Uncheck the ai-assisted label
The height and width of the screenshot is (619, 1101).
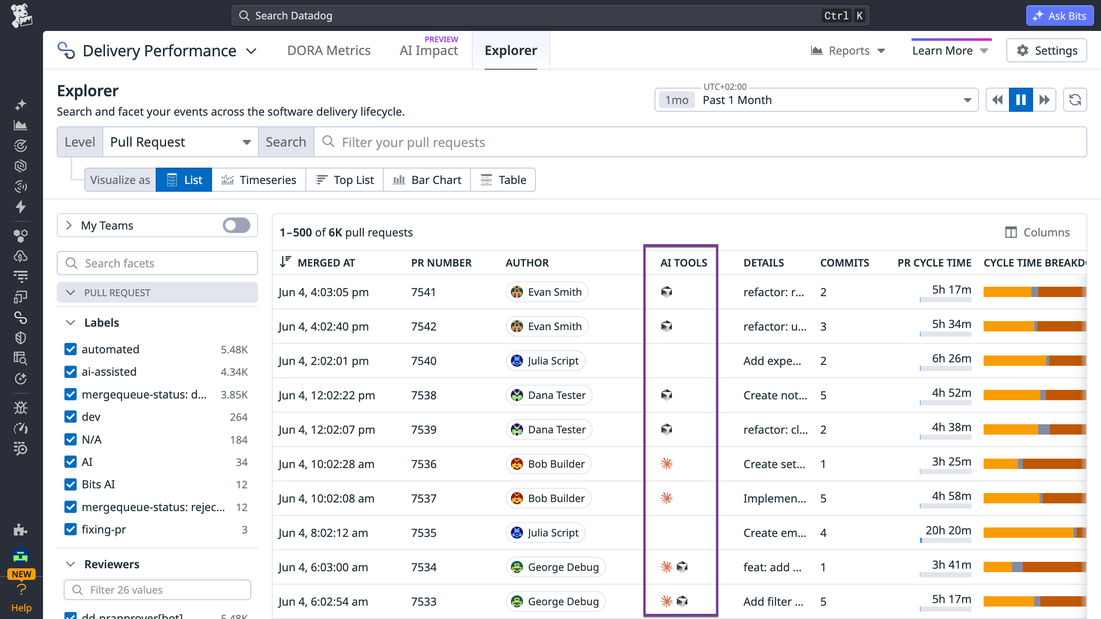[70, 371]
